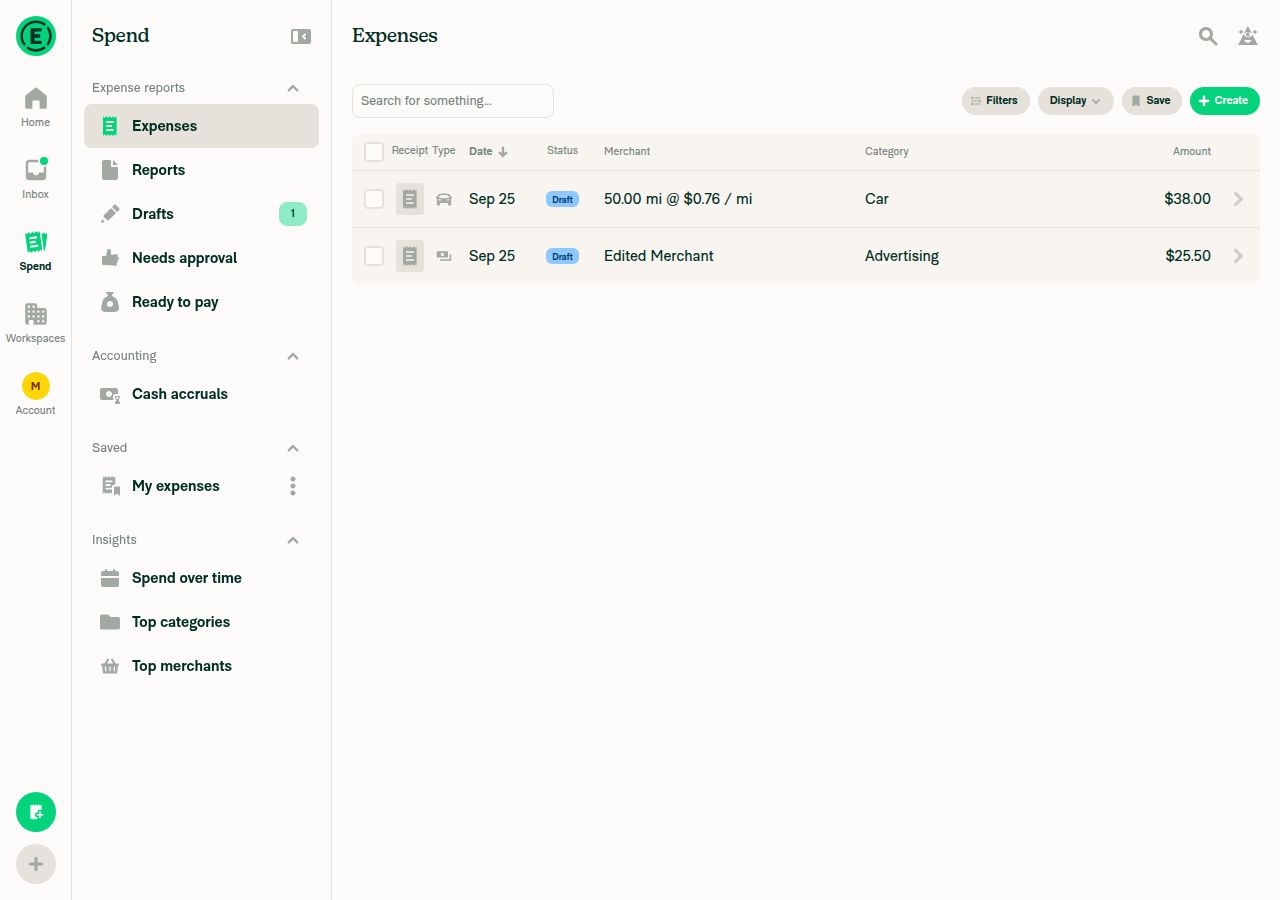
Task: Click the Search for something field
Action: coord(453,101)
